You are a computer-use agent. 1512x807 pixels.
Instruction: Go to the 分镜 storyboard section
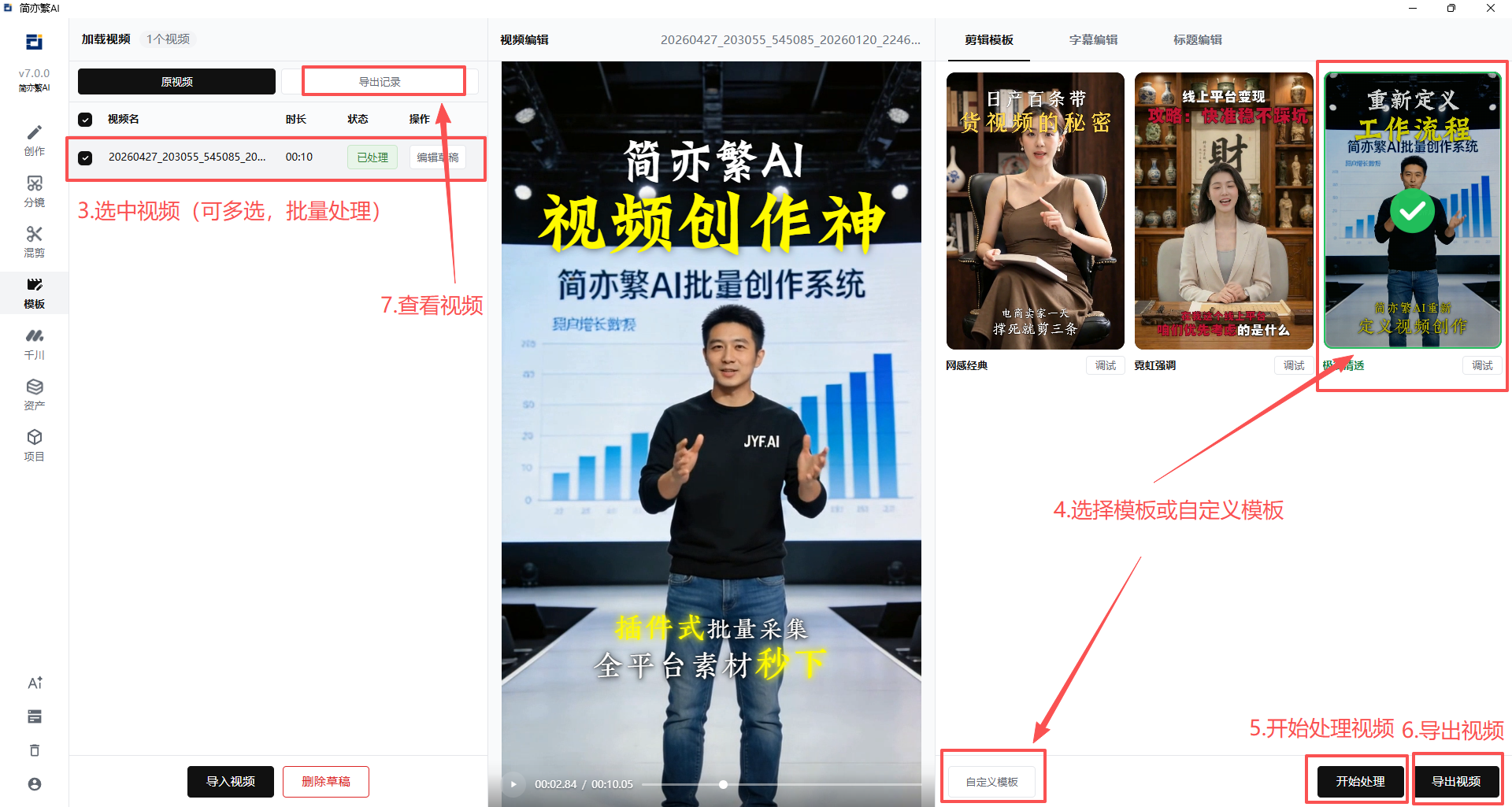click(x=34, y=191)
